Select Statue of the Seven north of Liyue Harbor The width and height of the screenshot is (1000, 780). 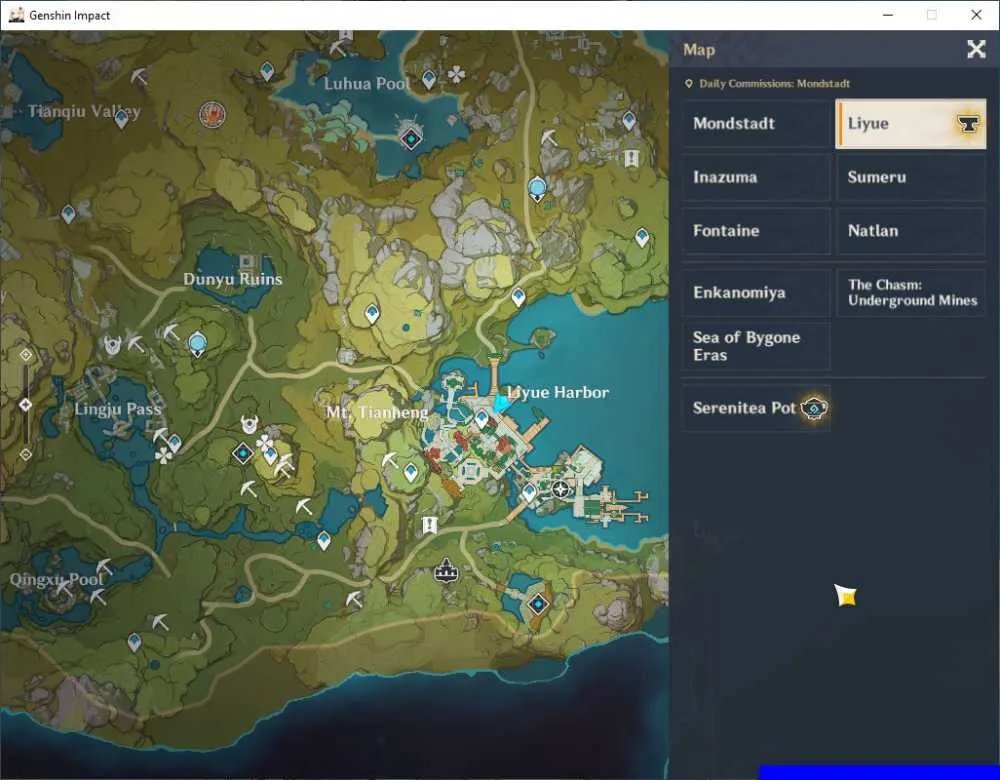point(537,189)
